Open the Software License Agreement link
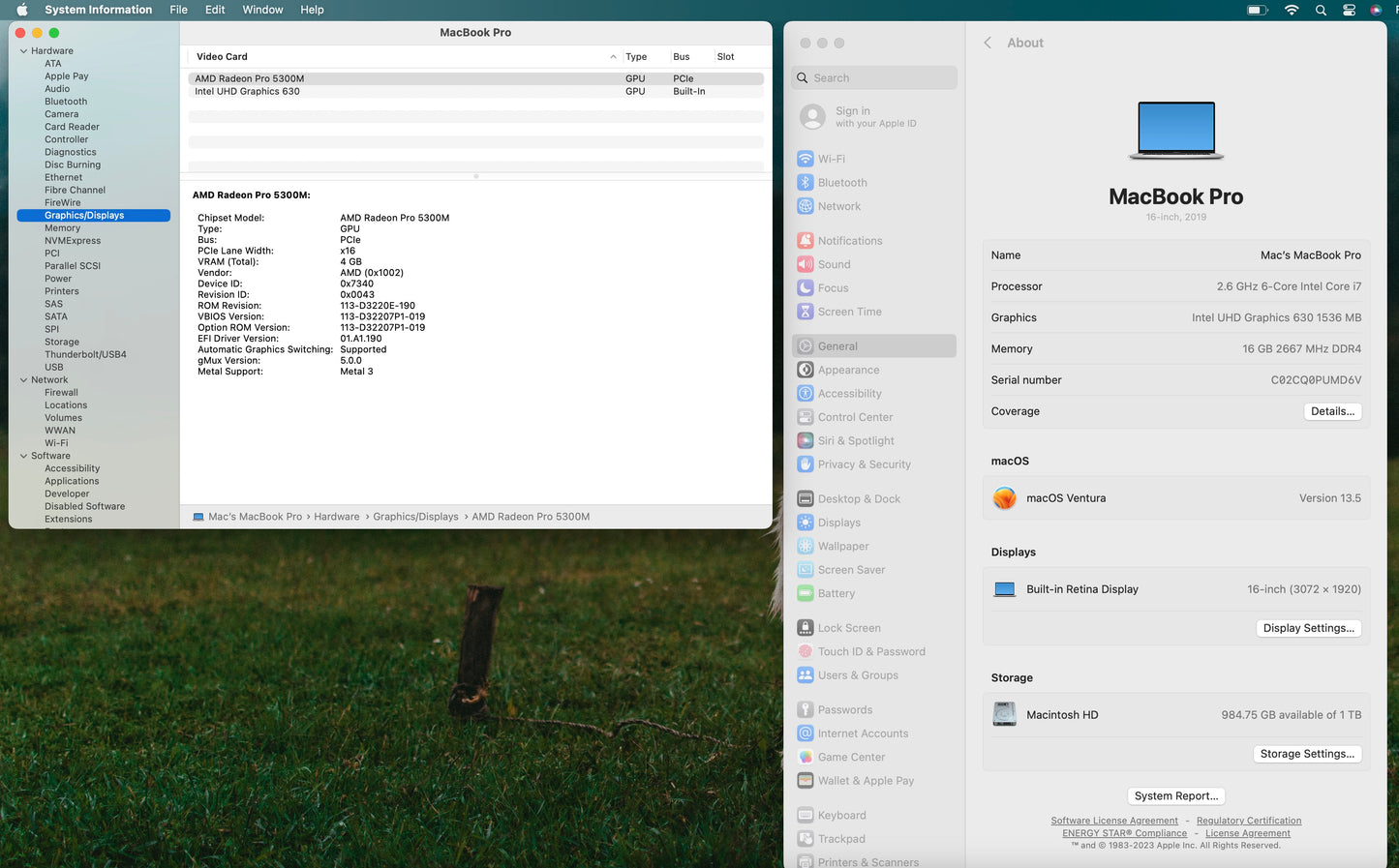The height and width of the screenshot is (868, 1399). coord(1114,821)
